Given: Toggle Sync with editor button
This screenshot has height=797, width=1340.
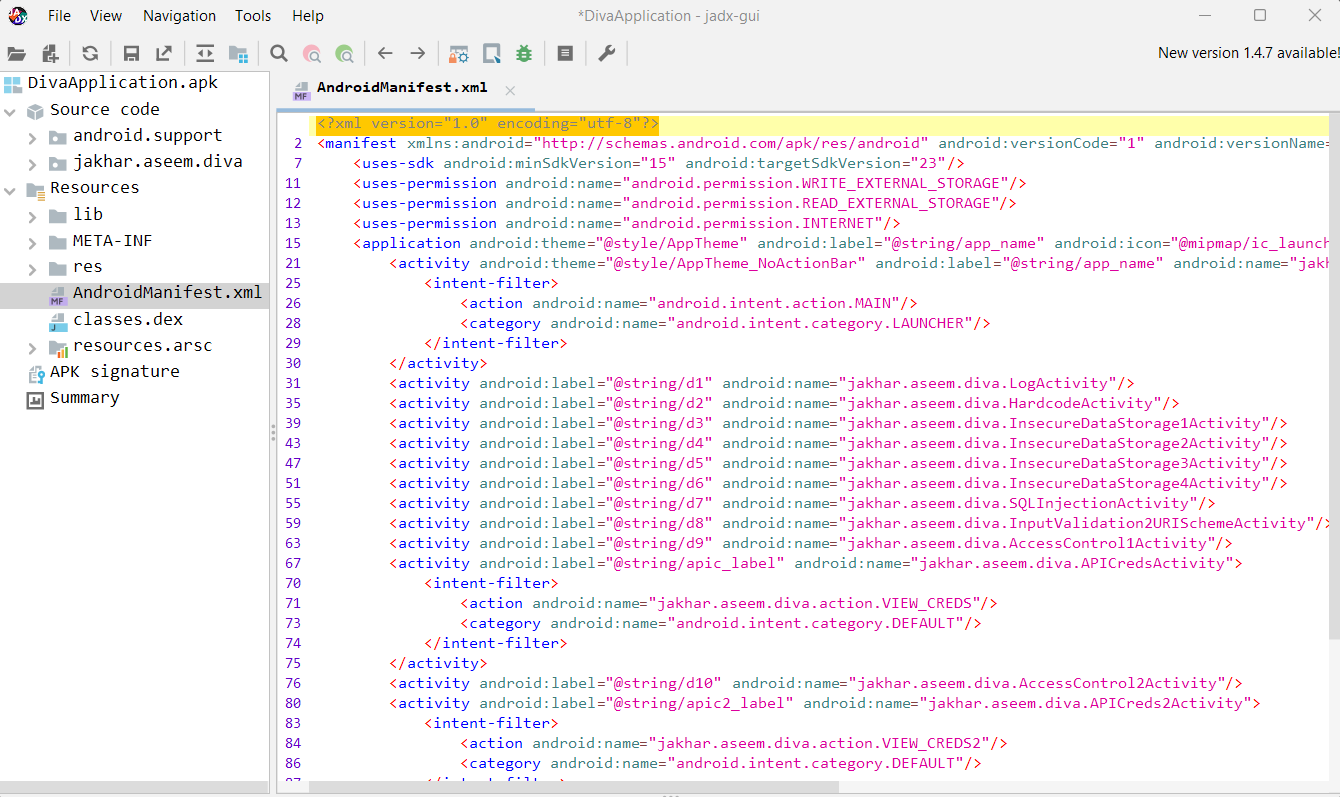Looking at the screenshot, I should coord(205,53).
